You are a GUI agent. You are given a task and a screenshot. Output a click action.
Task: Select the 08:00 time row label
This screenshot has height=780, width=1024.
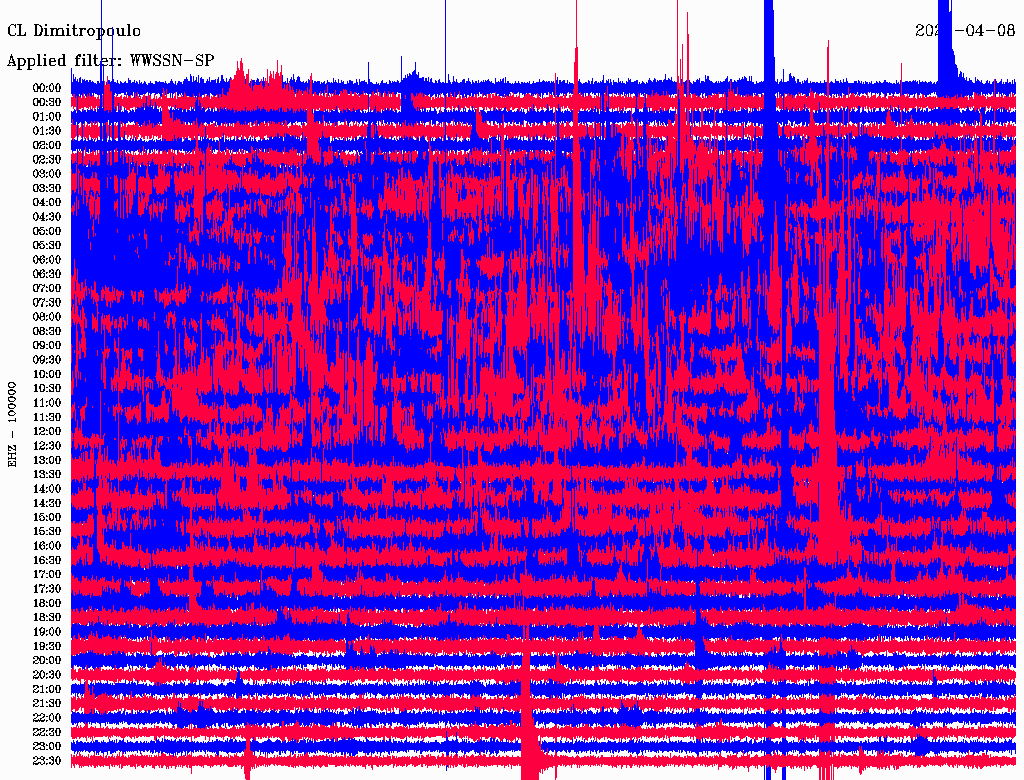tap(47, 317)
